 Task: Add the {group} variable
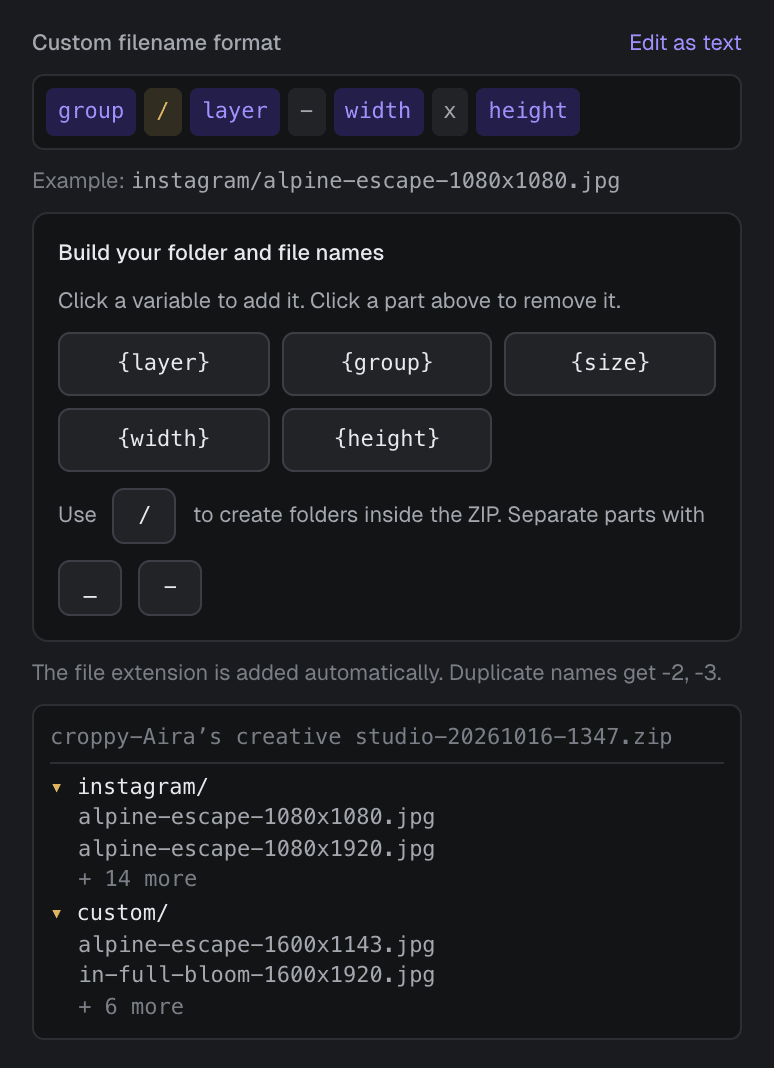[x=387, y=364]
